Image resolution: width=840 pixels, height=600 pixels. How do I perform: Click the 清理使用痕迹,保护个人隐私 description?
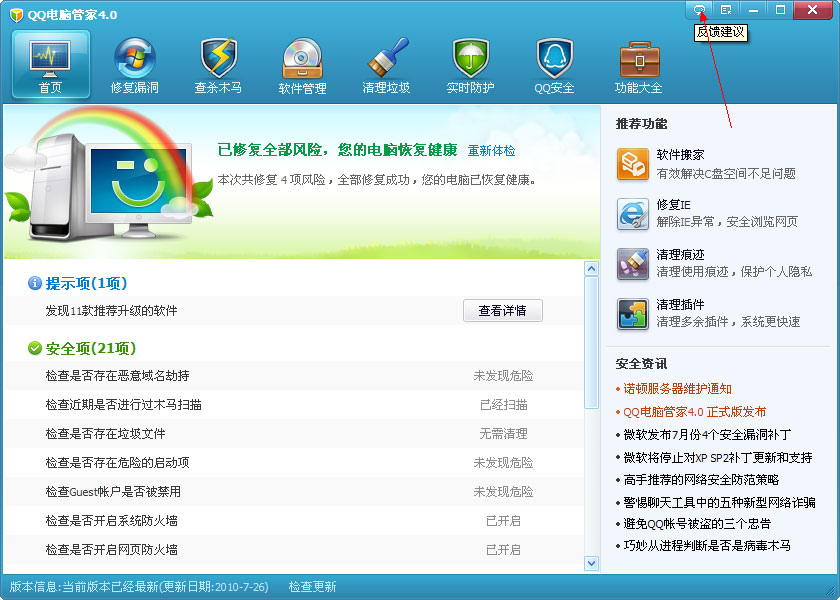[734, 272]
